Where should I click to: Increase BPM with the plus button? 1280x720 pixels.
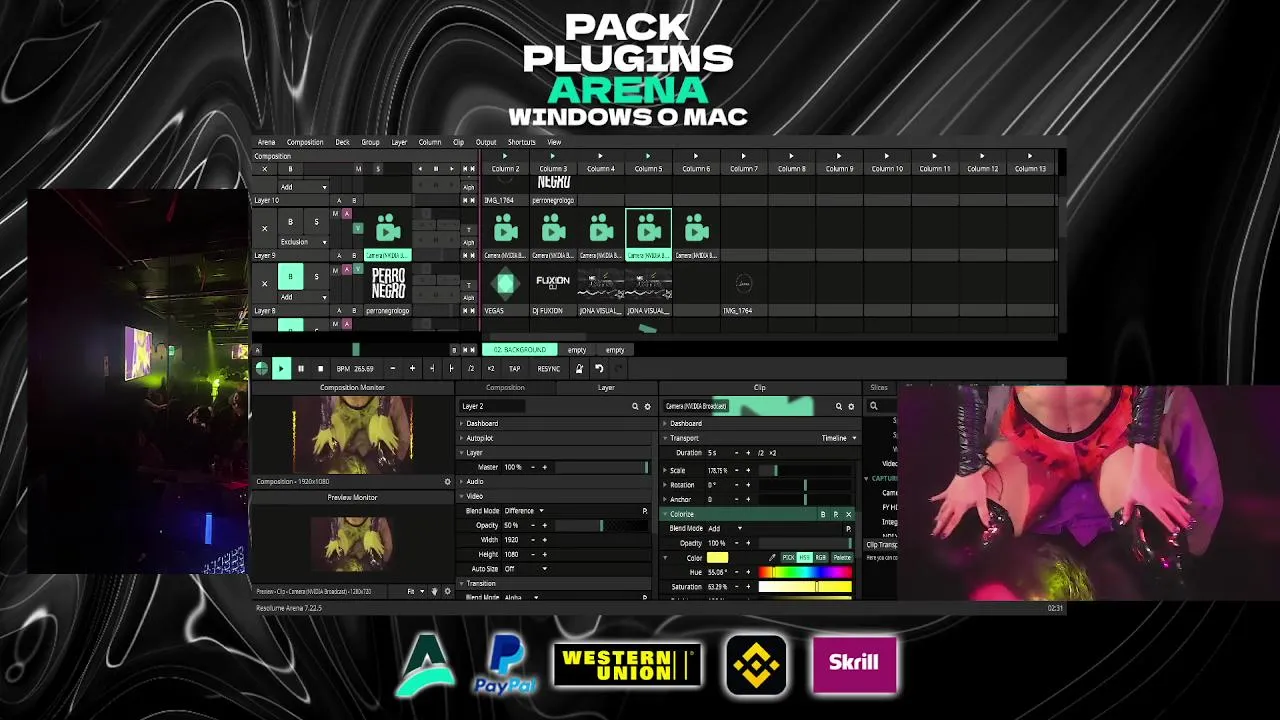412,369
